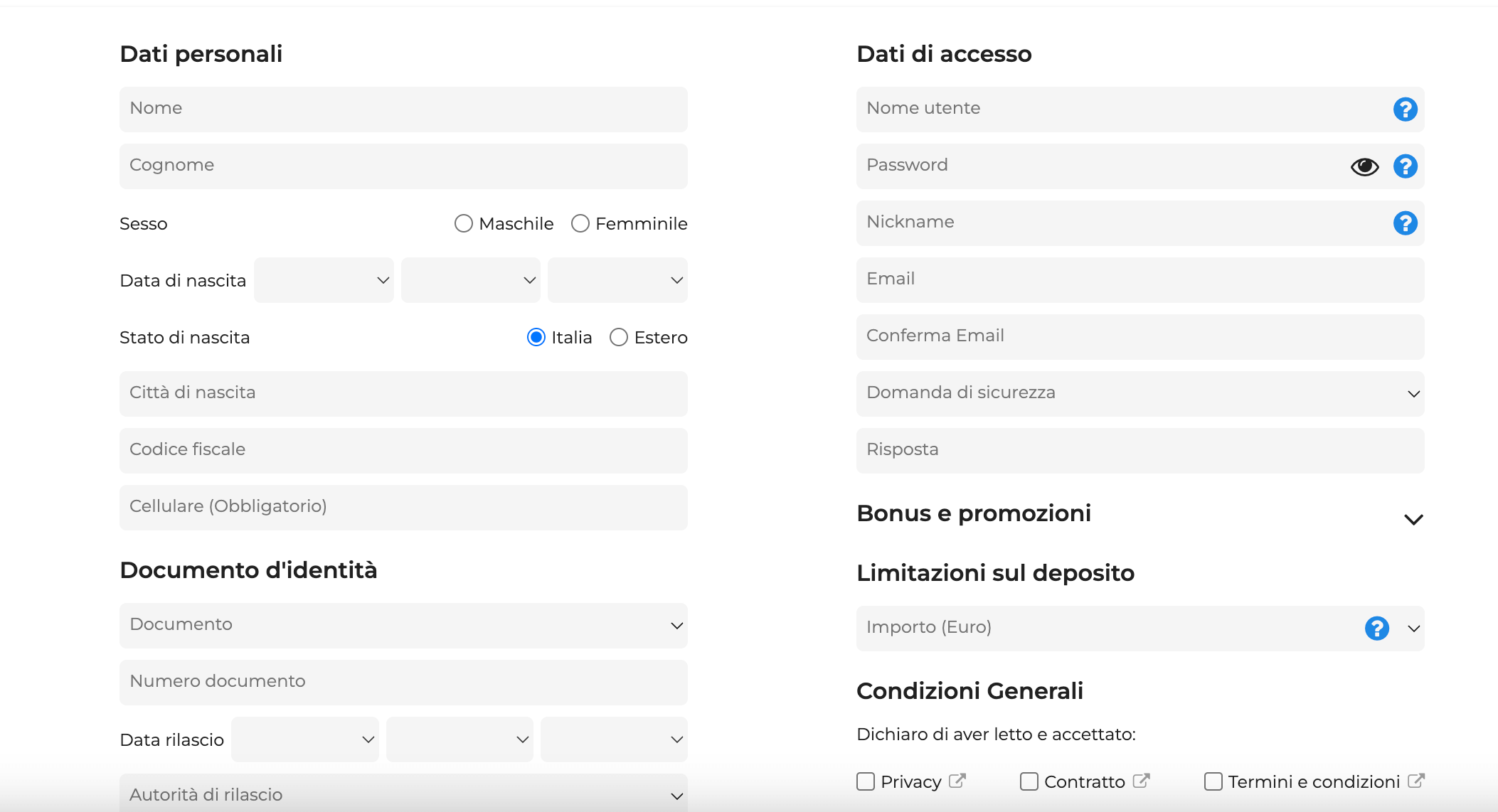The width and height of the screenshot is (1498, 812).
Task: Focus the Email input field
Action: tap(1140, 280)
